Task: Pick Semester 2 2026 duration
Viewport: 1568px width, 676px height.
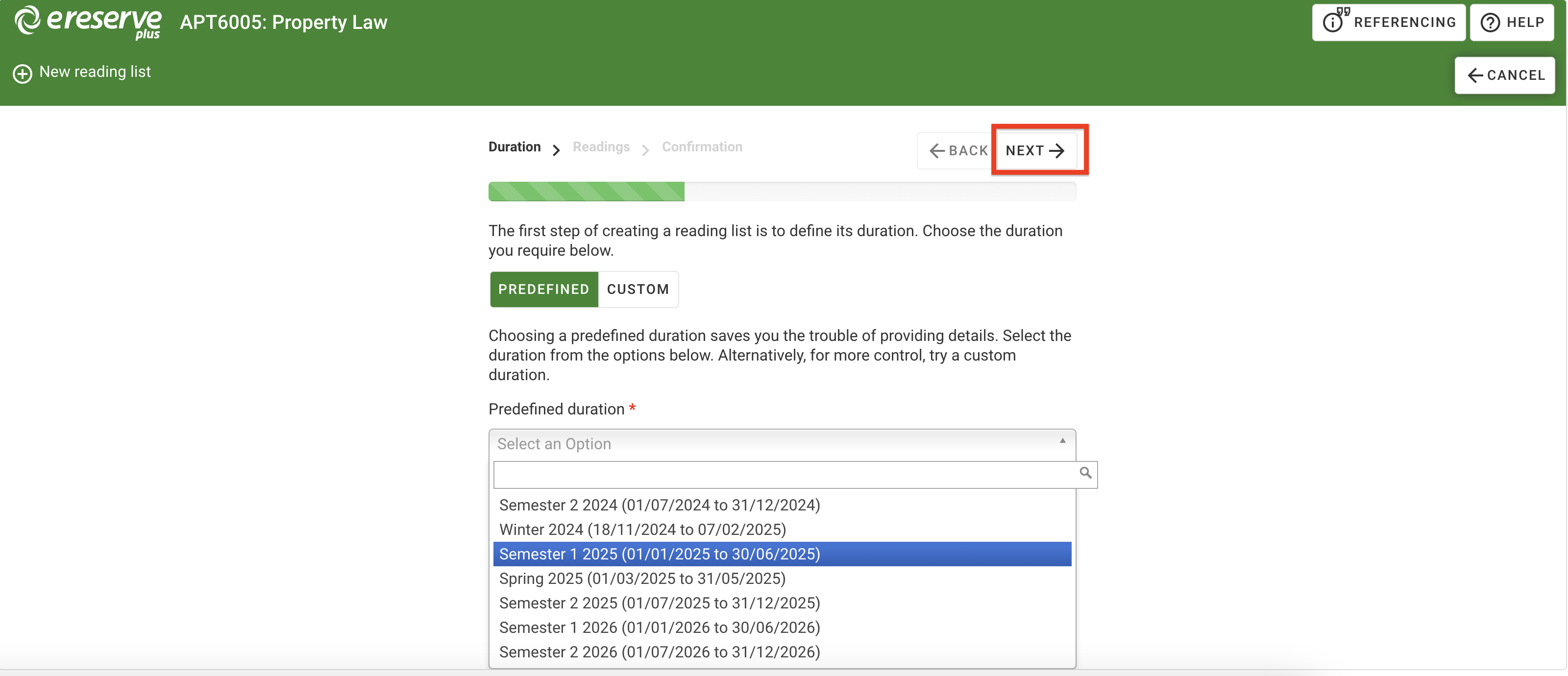Action: (x=660, y=652)
